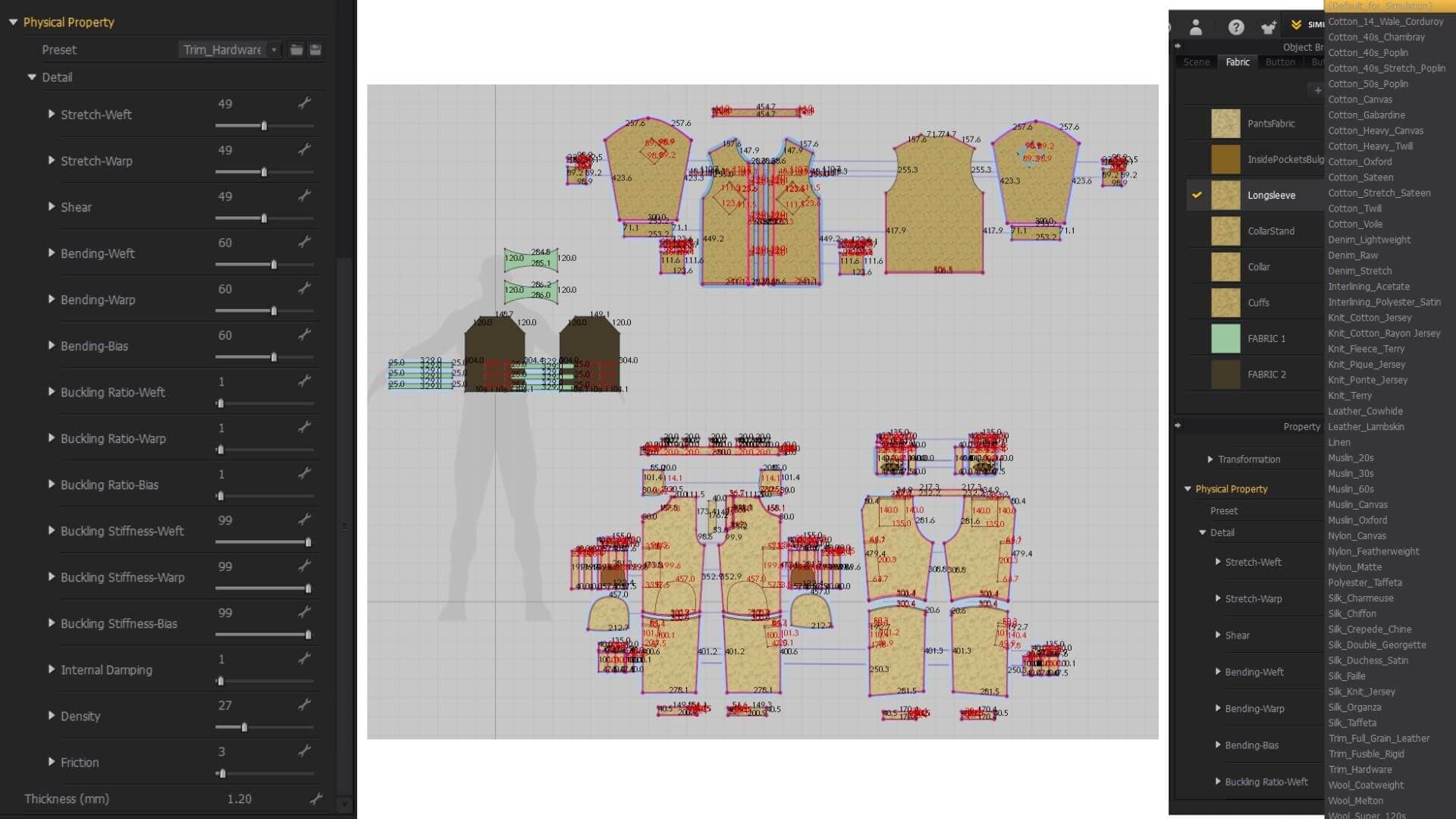Click the save icon next to the Preset field

pyautogui.click(x=315, y=49)
